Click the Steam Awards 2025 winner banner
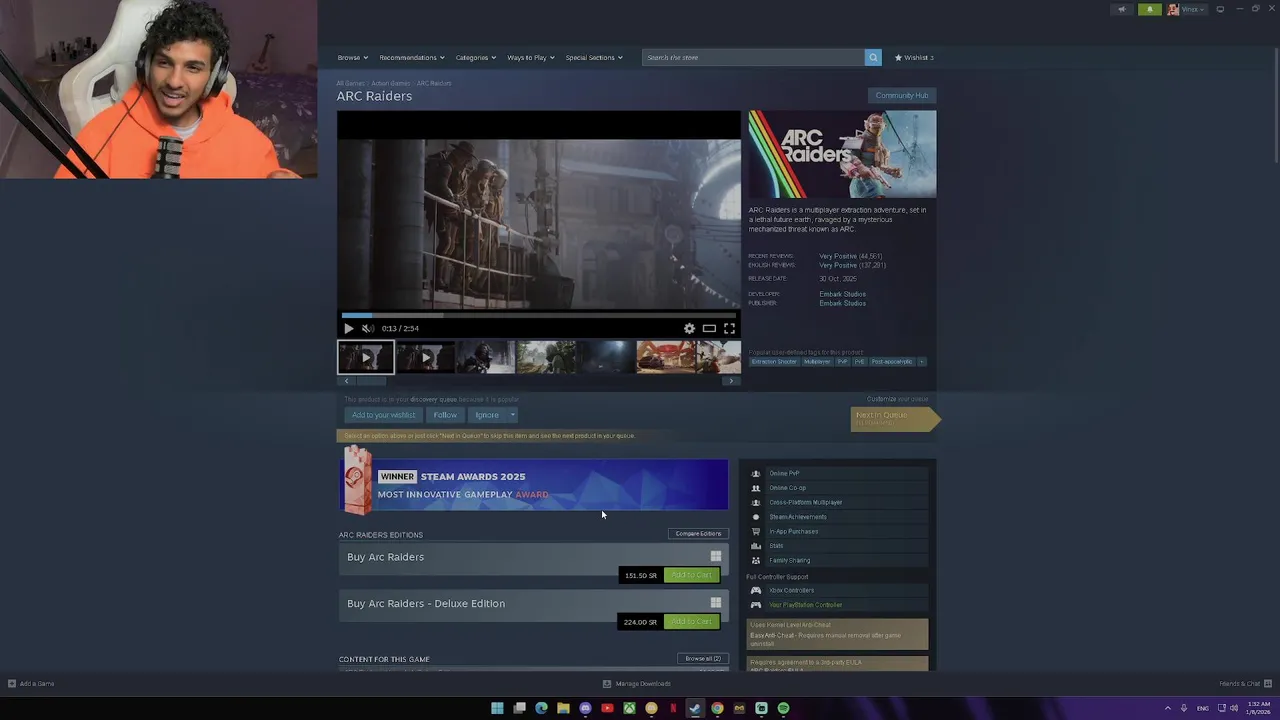1280x720 pixels. 534,486
